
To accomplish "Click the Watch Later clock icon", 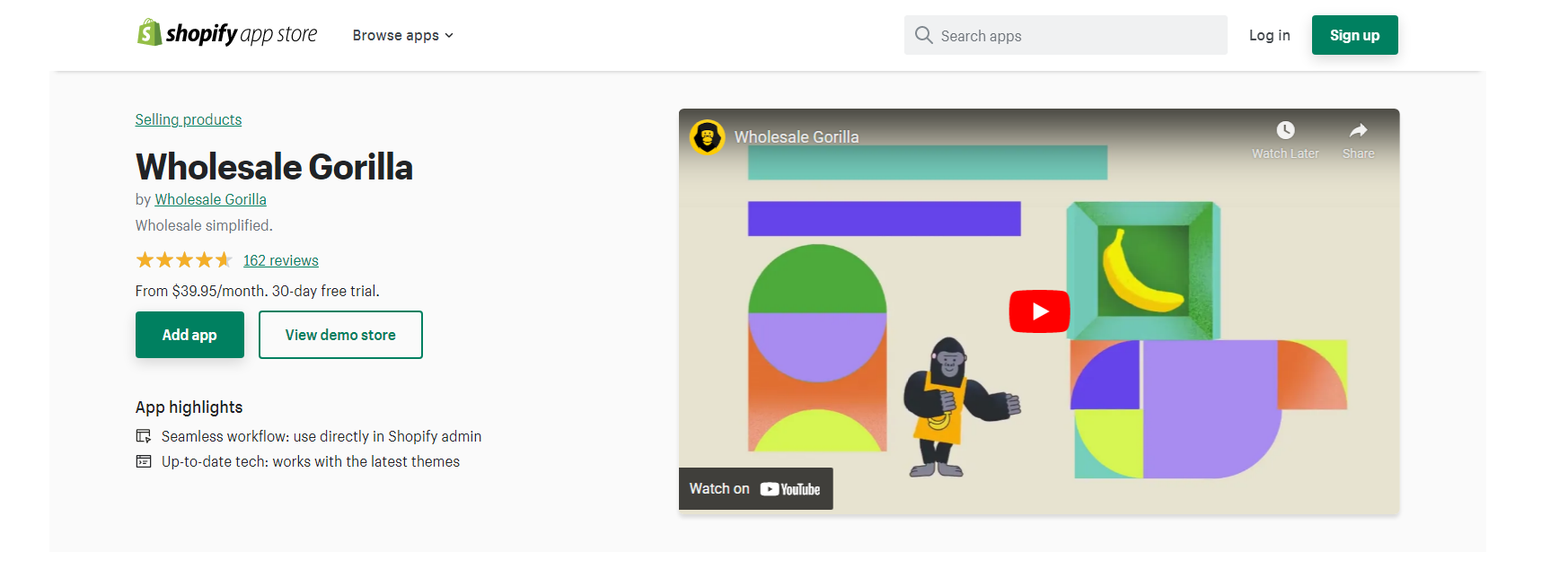I will click(x=1285, y=130).
